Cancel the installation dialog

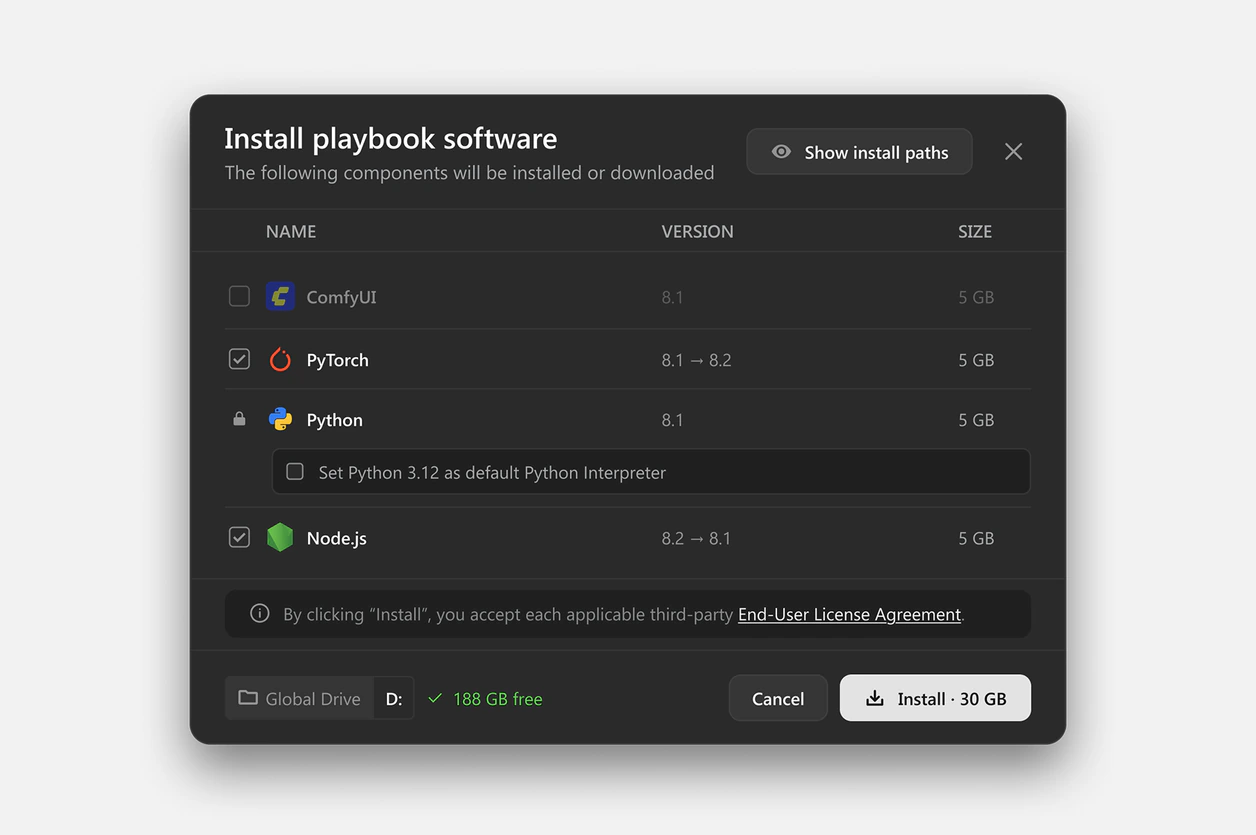tap(778, 698)
